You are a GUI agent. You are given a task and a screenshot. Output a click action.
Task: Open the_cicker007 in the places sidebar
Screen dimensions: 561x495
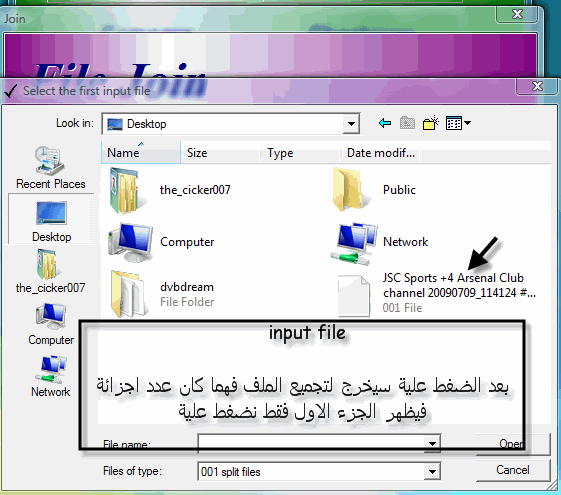click(x=50, y=272)
